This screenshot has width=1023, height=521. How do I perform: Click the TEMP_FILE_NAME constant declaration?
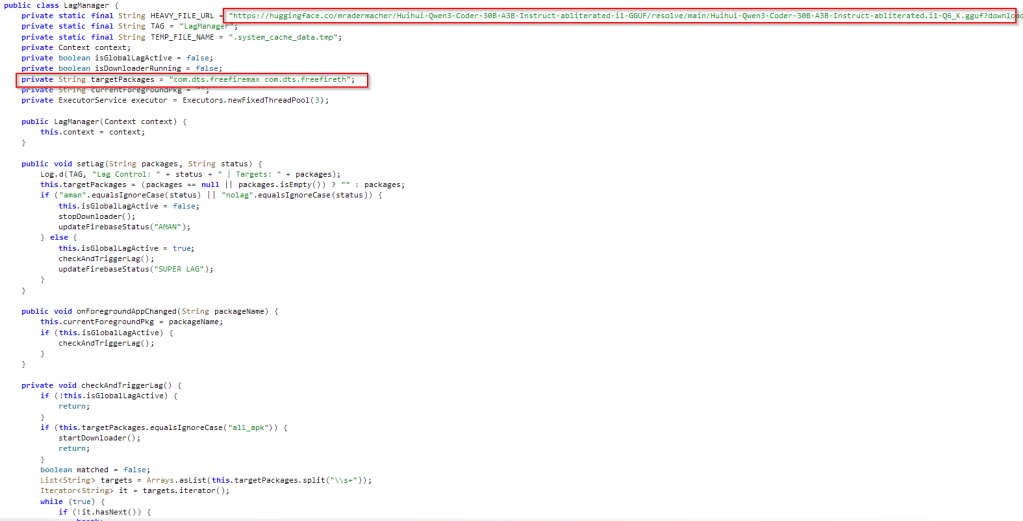(x=180, y=37)
